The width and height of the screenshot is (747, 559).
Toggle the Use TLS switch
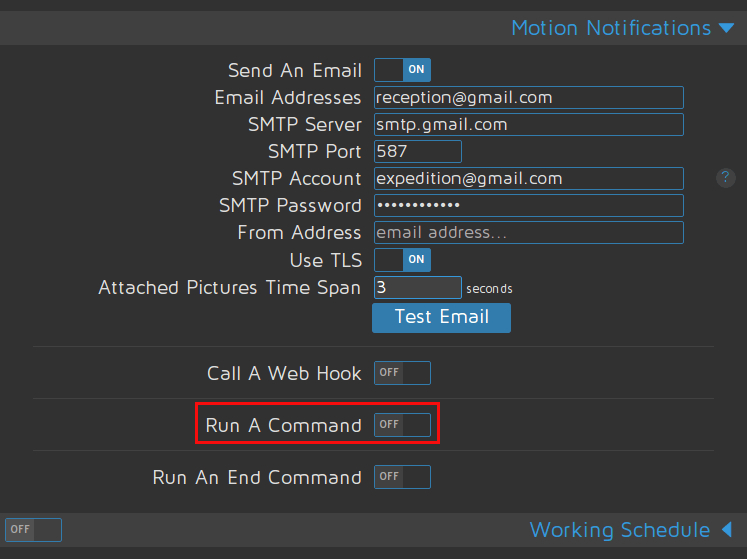(403, 260)
